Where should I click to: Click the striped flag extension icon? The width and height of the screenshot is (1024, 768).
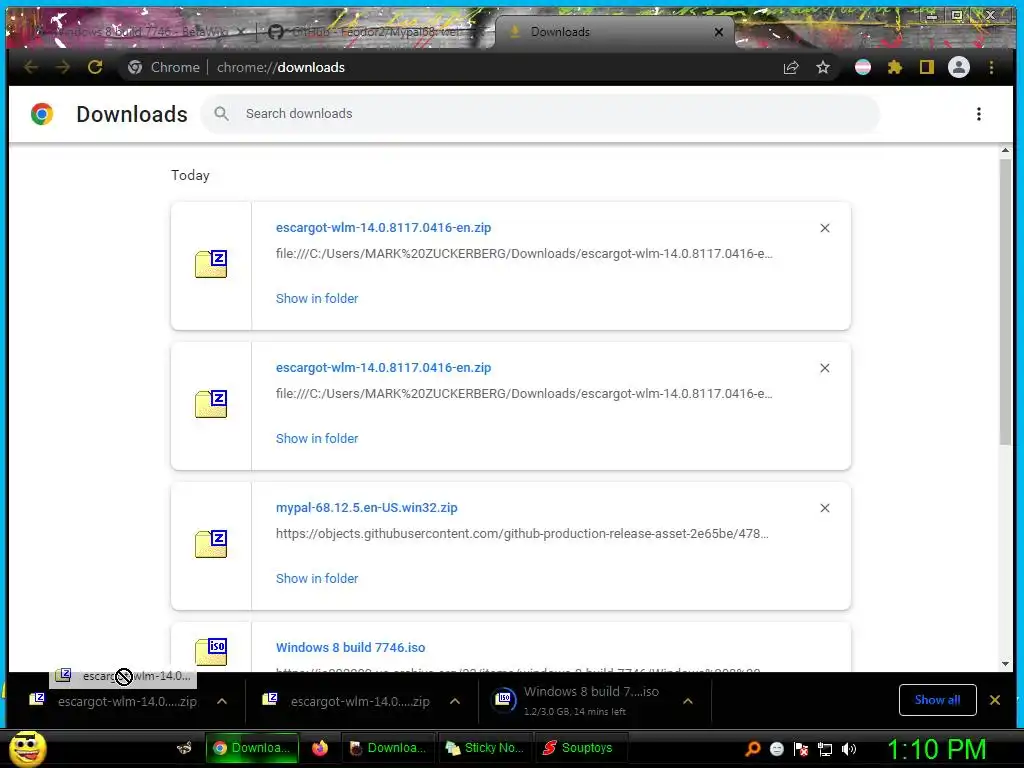pyautogui.click(x=863, y=67)
